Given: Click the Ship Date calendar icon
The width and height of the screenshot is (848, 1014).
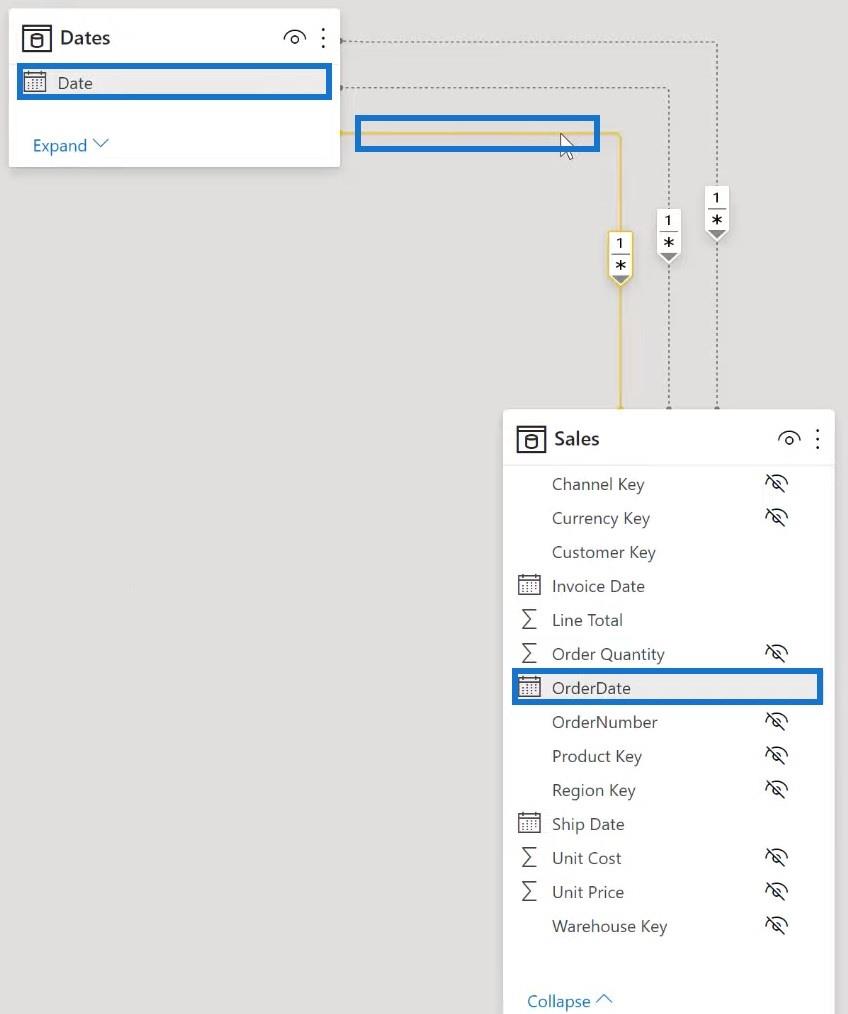Looking at the screenshot, I should point(529,823).
